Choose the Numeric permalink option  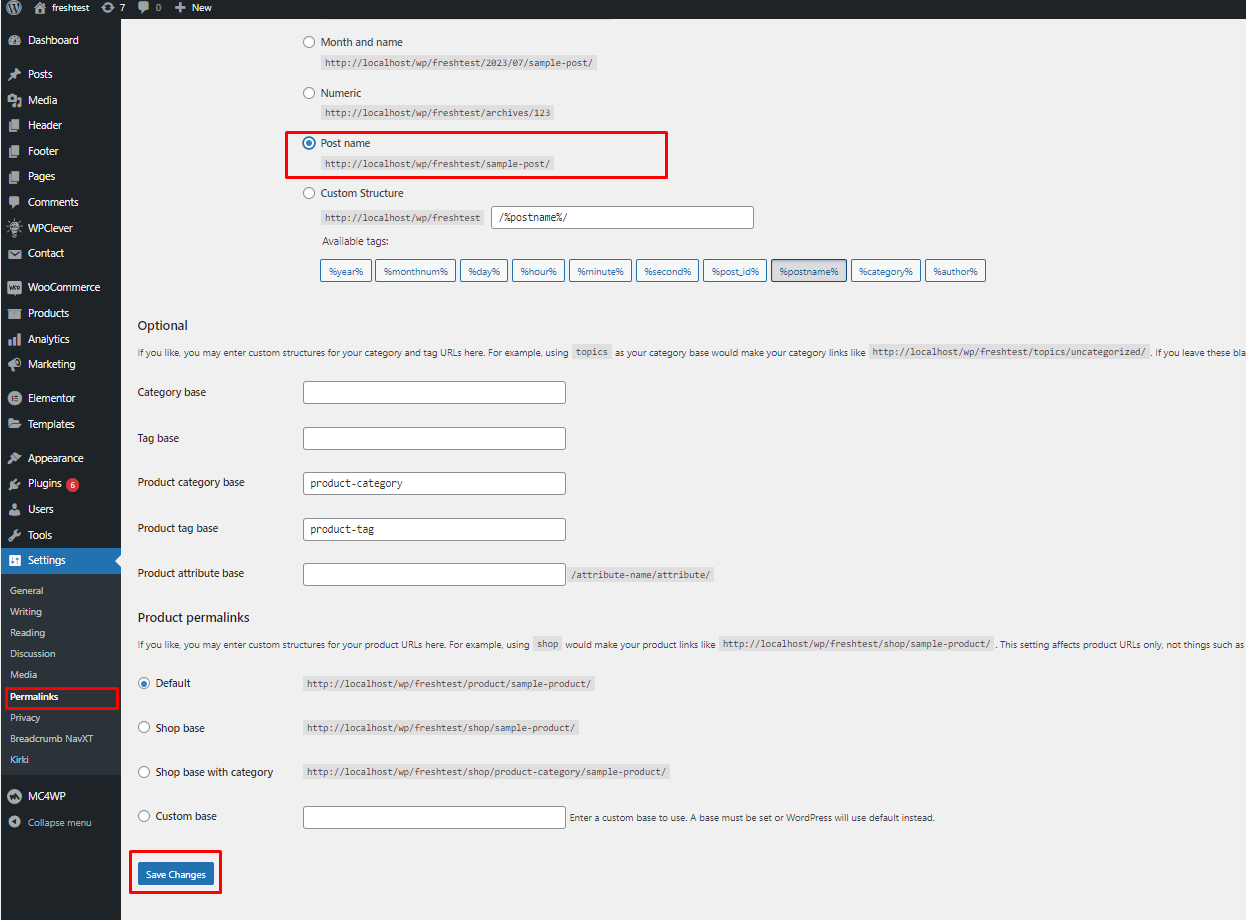click(x=309, y=93)
